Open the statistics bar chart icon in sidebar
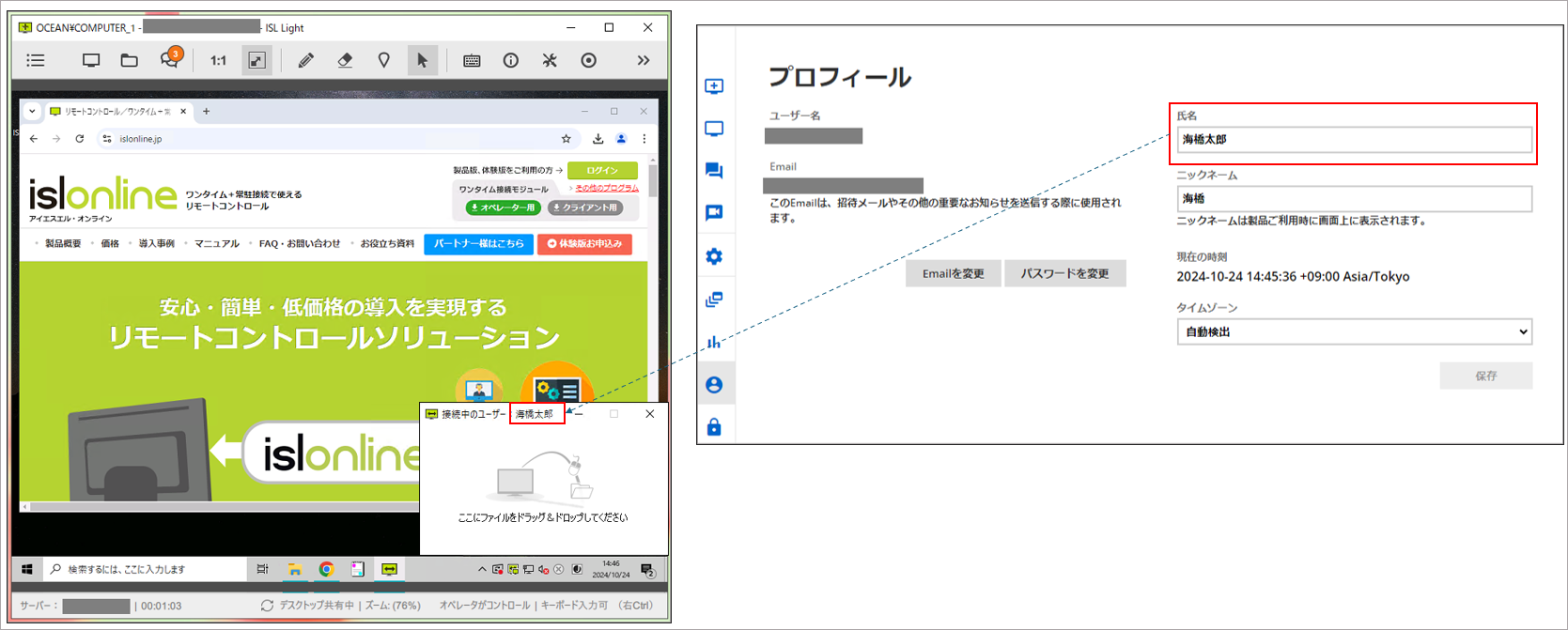 tap(714, 342)
